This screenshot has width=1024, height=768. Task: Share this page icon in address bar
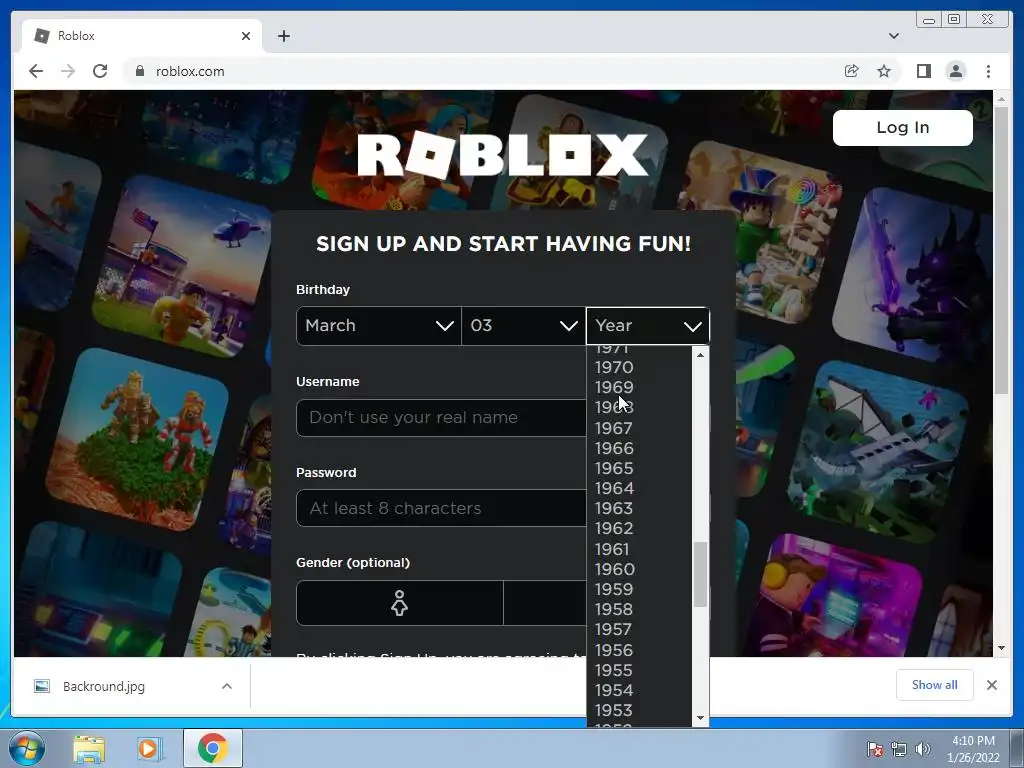coord(851,71)
